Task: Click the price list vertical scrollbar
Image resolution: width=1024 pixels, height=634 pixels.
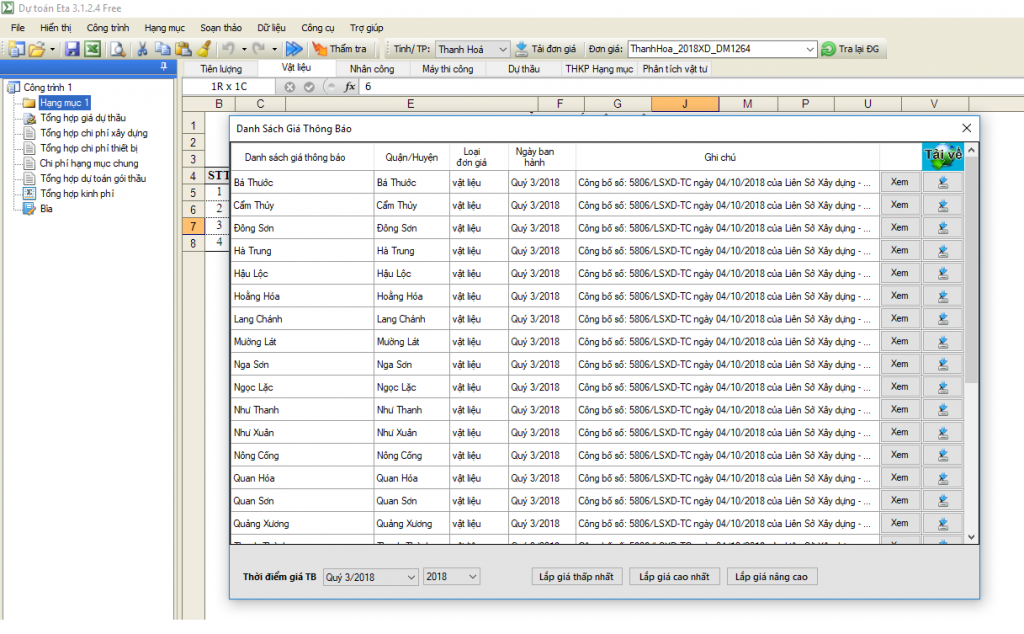Action: pos(971,300)
